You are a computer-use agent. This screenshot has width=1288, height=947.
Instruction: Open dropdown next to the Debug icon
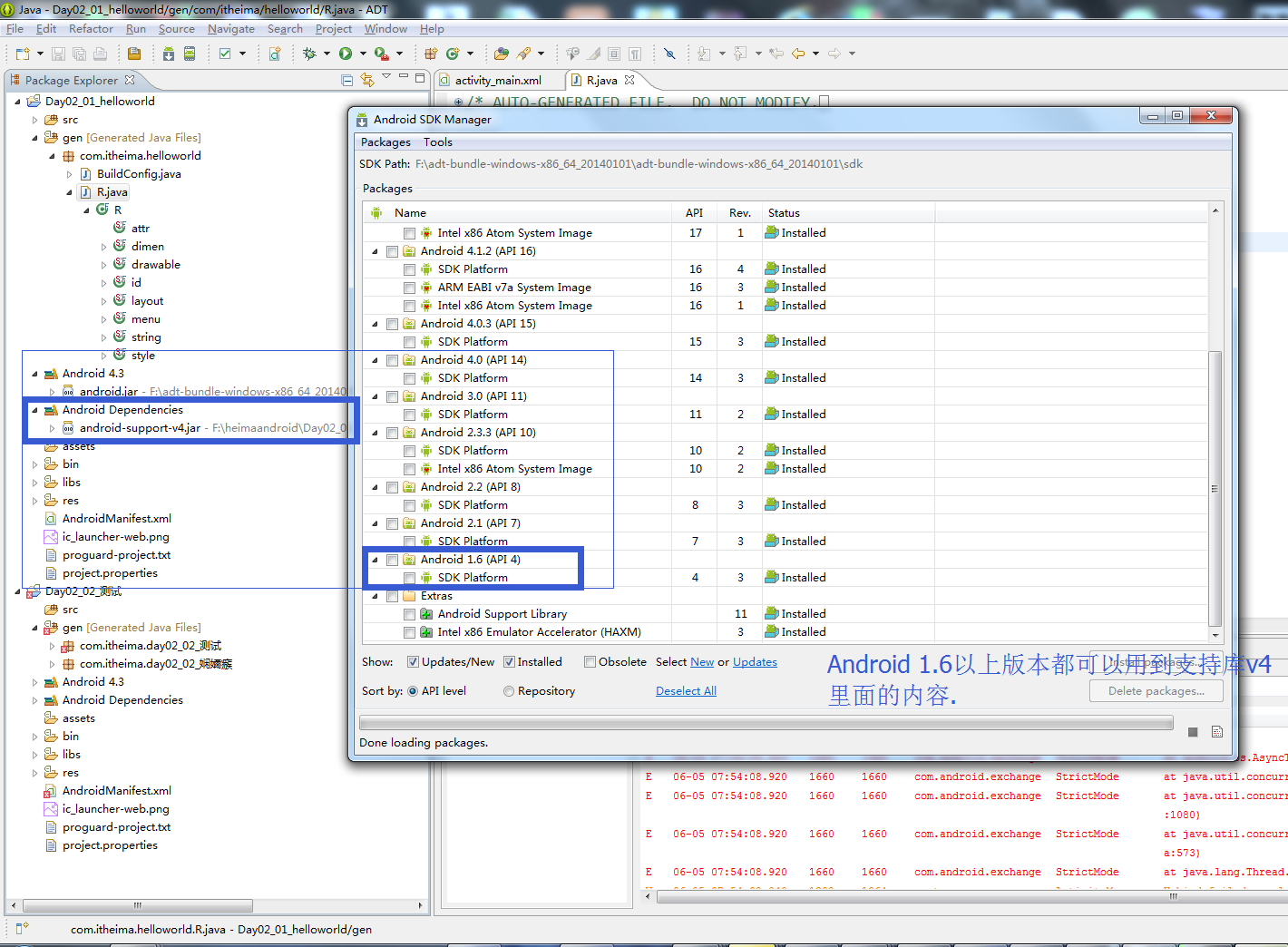(327, 54)
